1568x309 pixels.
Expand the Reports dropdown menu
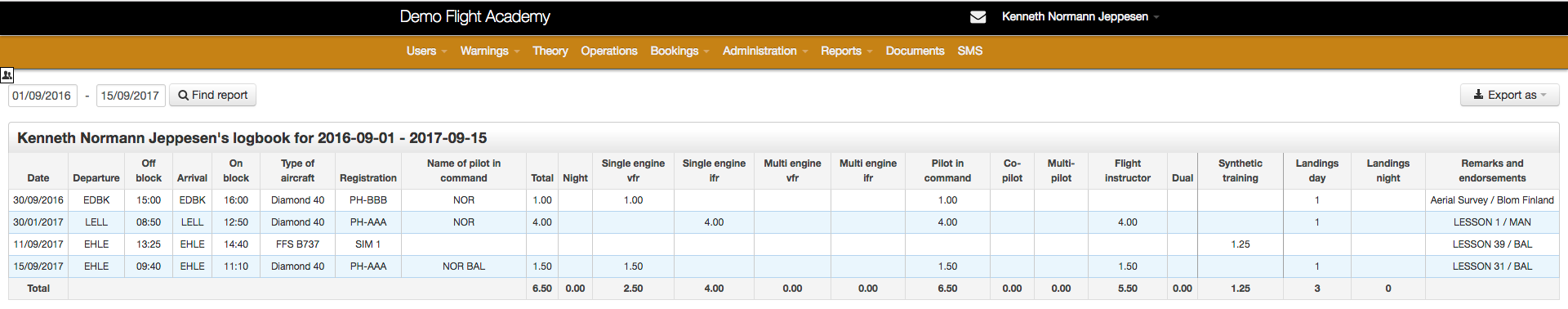[846, 51]
